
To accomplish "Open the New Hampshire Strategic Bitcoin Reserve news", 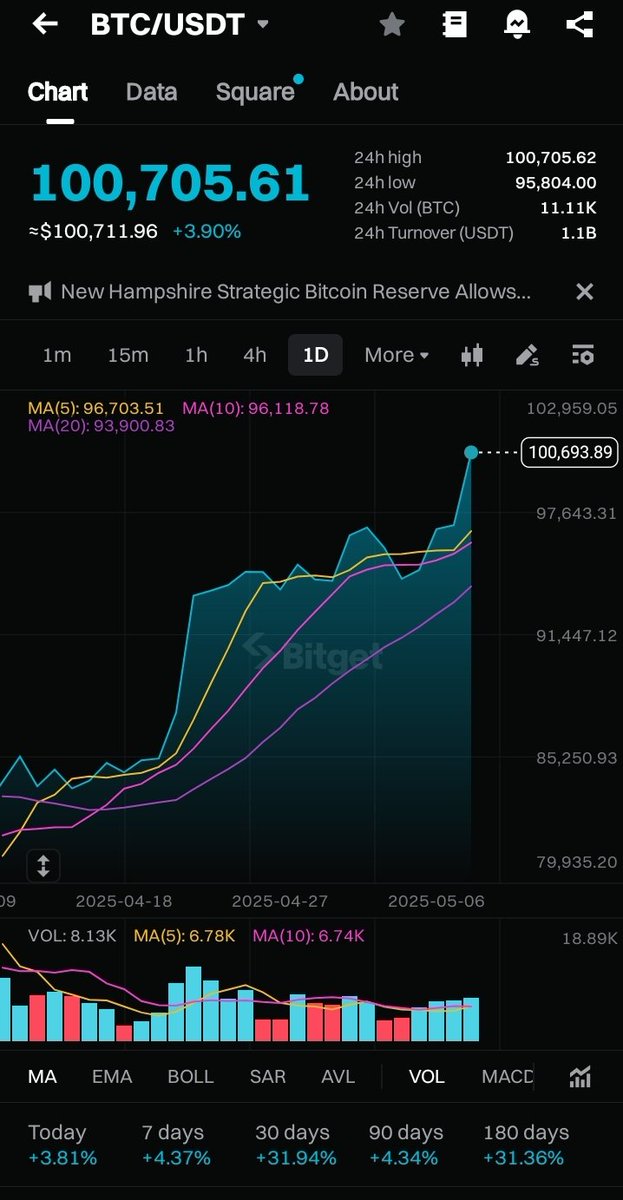I will coord(296,292).
